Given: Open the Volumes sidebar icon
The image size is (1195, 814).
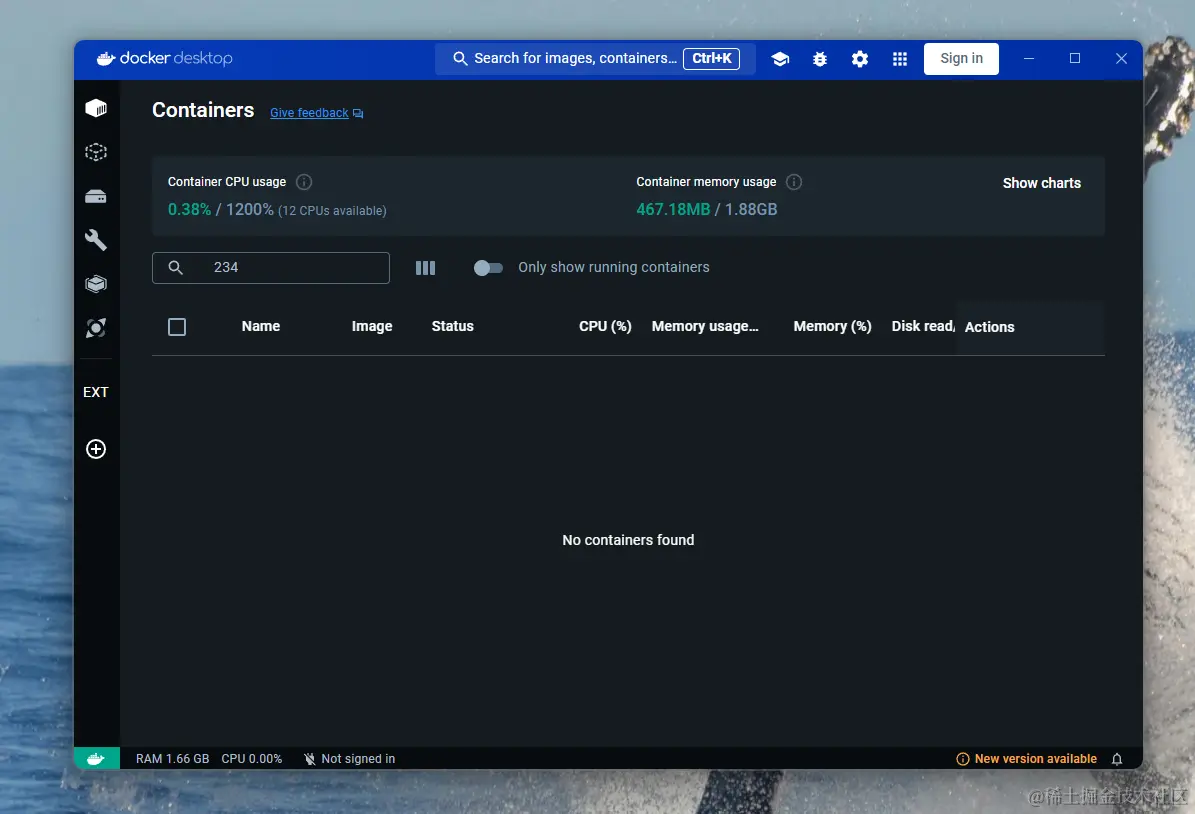Looking at the screenshot, I should click(x=96, y=197).
